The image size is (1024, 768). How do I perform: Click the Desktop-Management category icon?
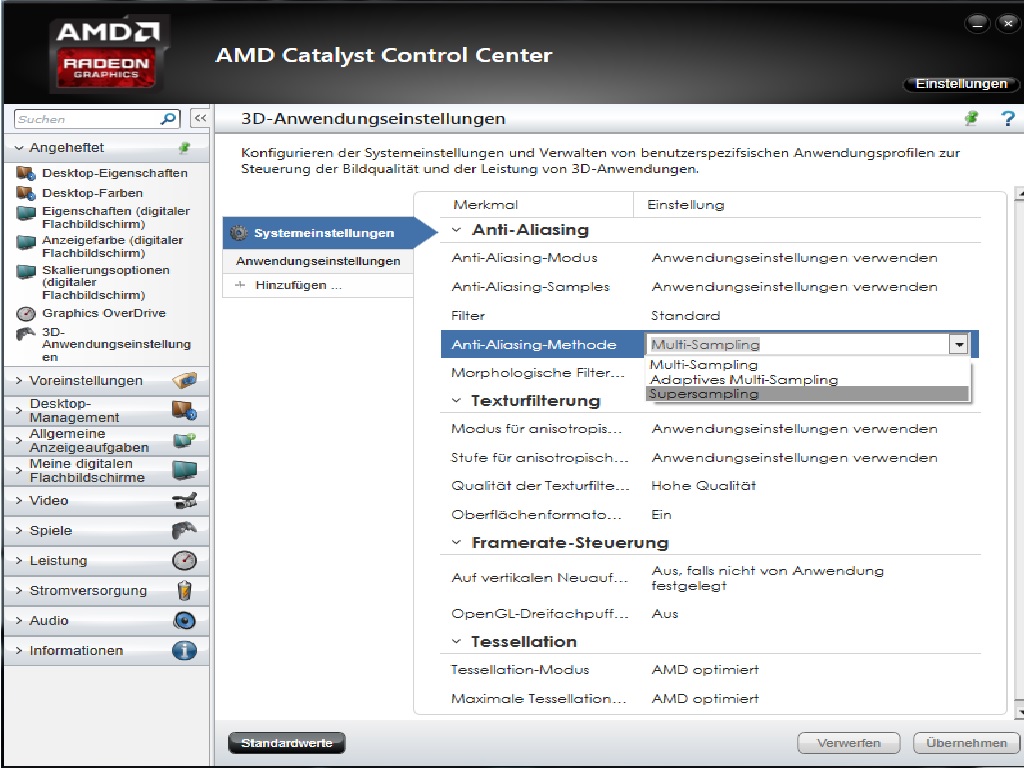coord(185,410)
